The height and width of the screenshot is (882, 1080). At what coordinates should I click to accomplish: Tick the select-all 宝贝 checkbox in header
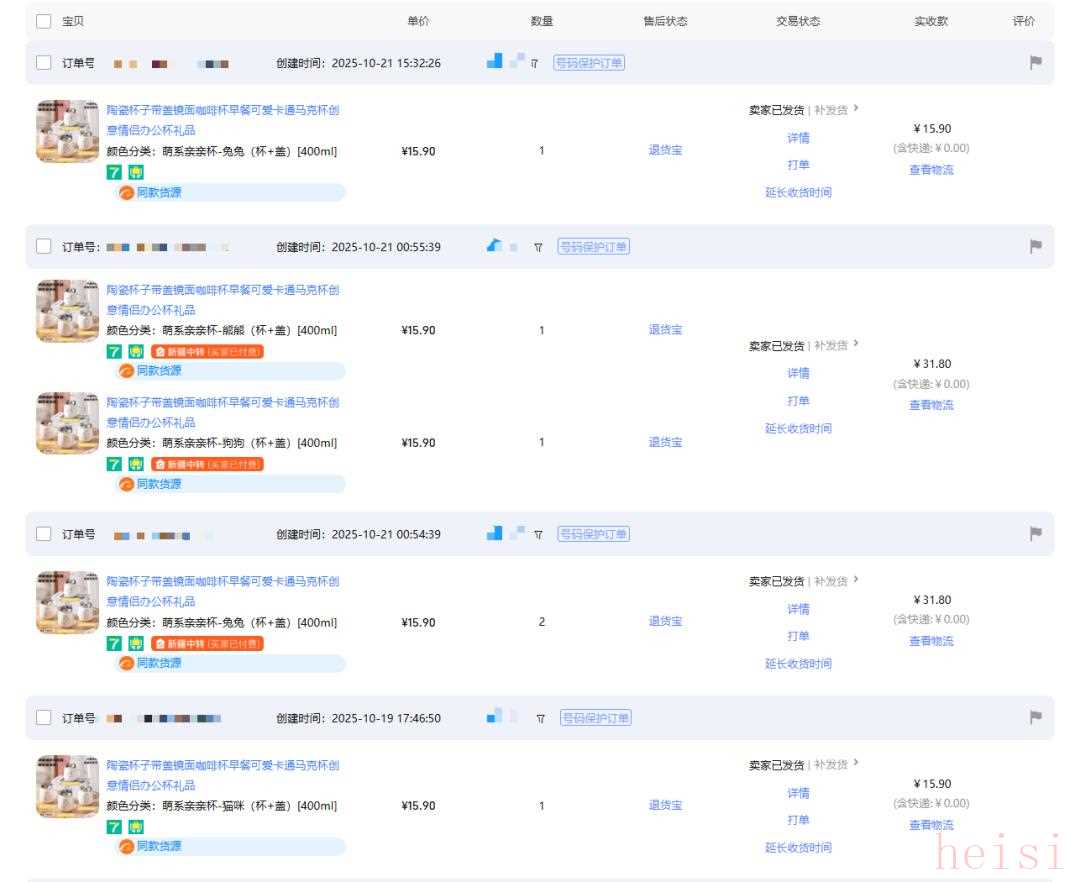pyautogui.click(x=44, y=21)
